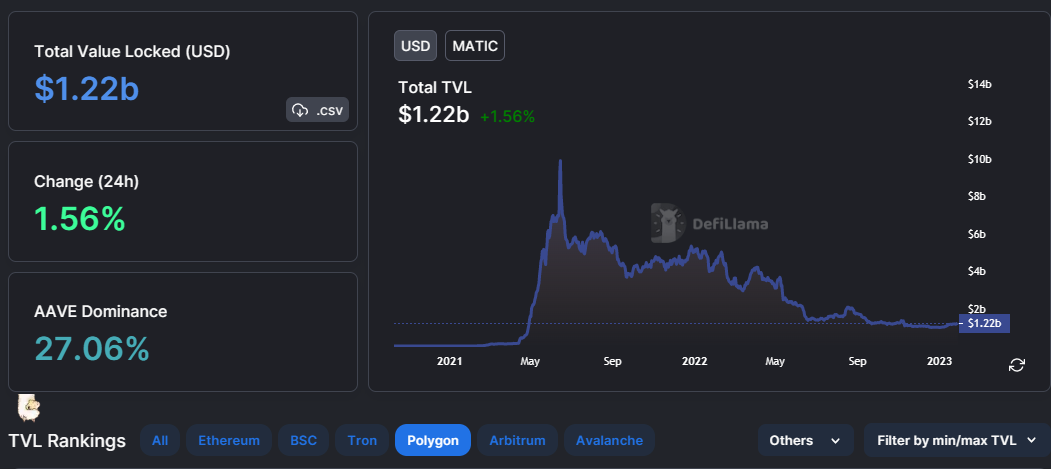Click the Change (24h) label
1051x469 pixels.
coord(86,182)
